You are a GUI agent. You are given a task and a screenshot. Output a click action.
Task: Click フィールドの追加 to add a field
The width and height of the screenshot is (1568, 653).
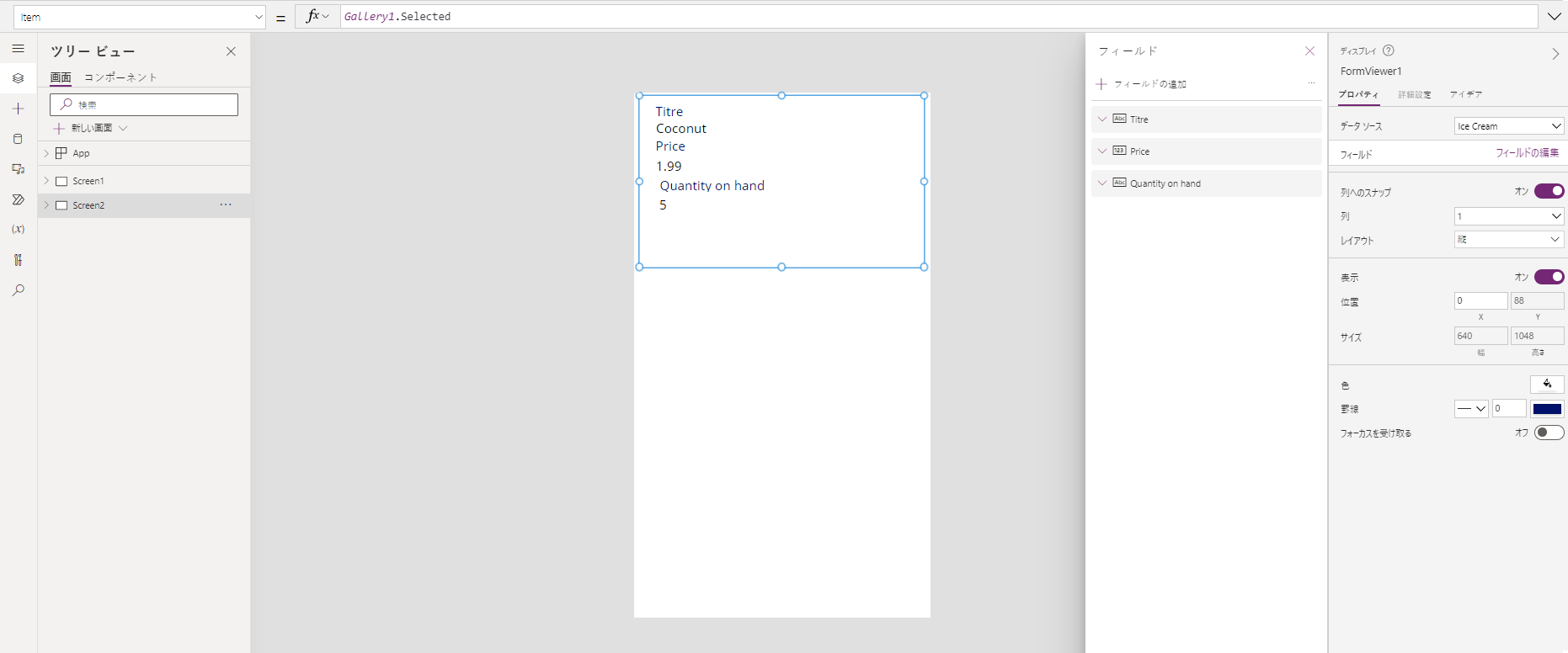pos(1142,84)
